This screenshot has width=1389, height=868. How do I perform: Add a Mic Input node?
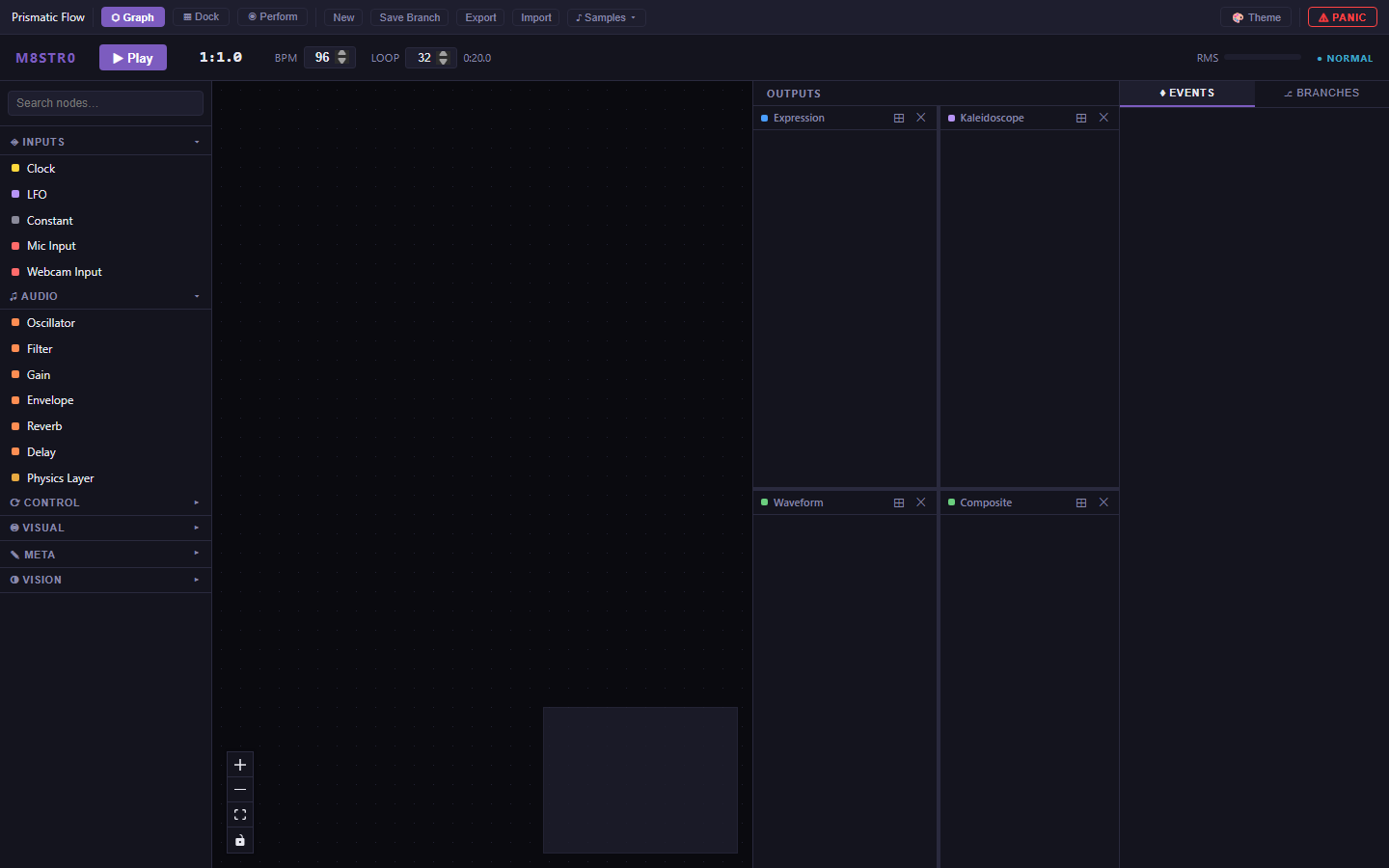105,246
